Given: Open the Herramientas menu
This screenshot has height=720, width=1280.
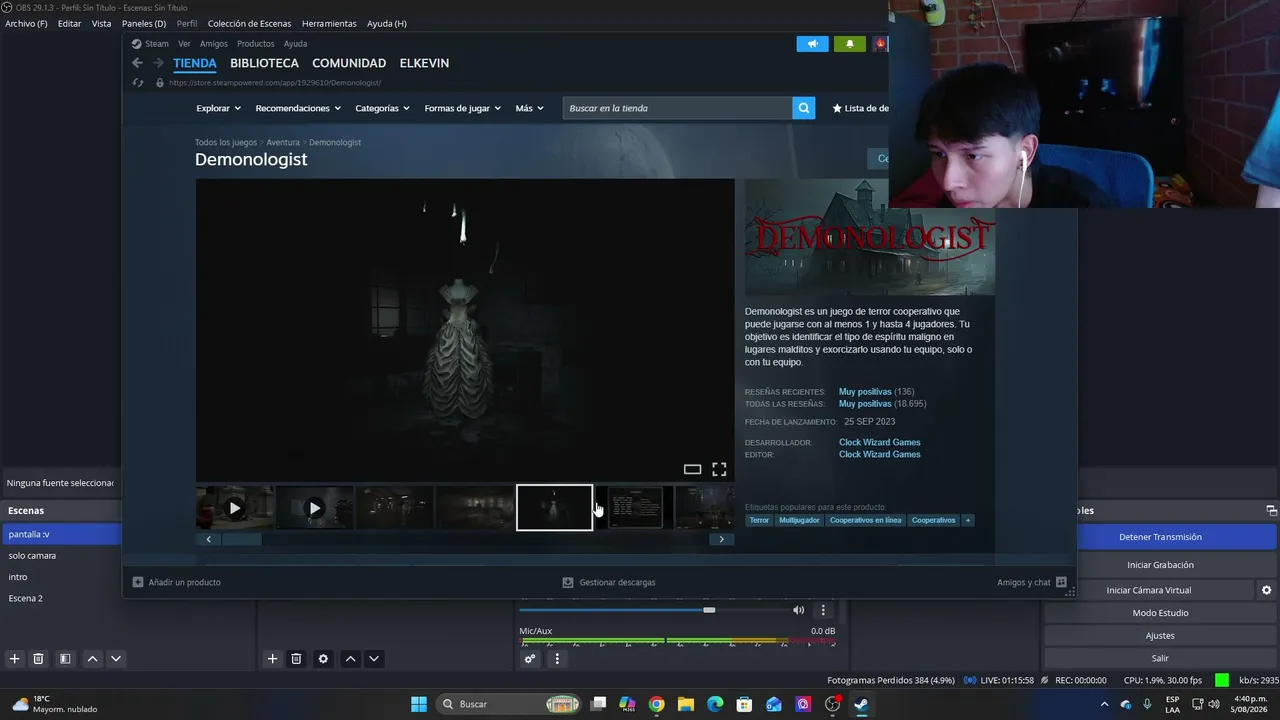Looking at the screenshot, I should point(329,23).
